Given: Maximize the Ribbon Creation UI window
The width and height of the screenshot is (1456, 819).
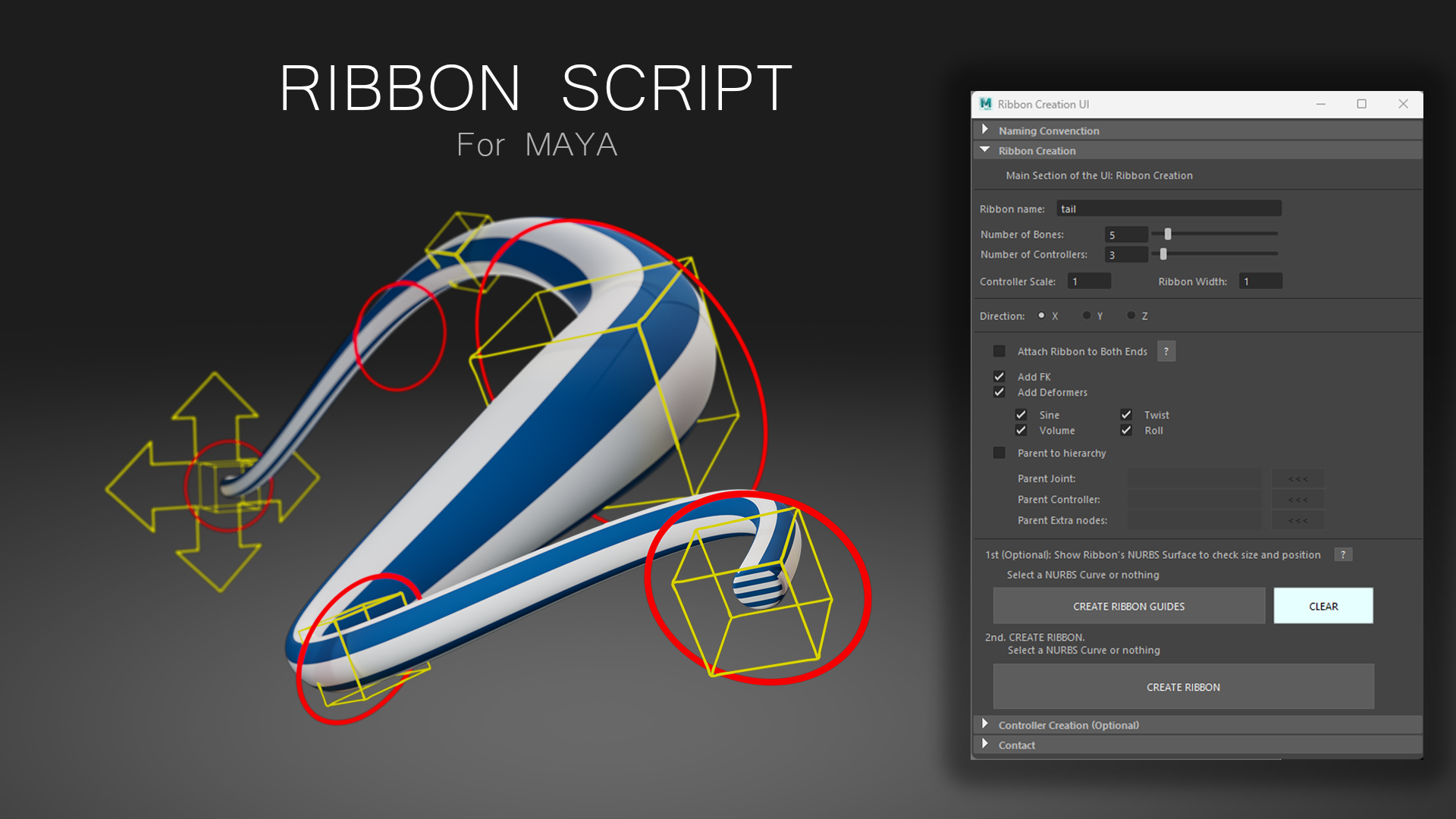Looking at the screenshot, I should click(1361, 104).
